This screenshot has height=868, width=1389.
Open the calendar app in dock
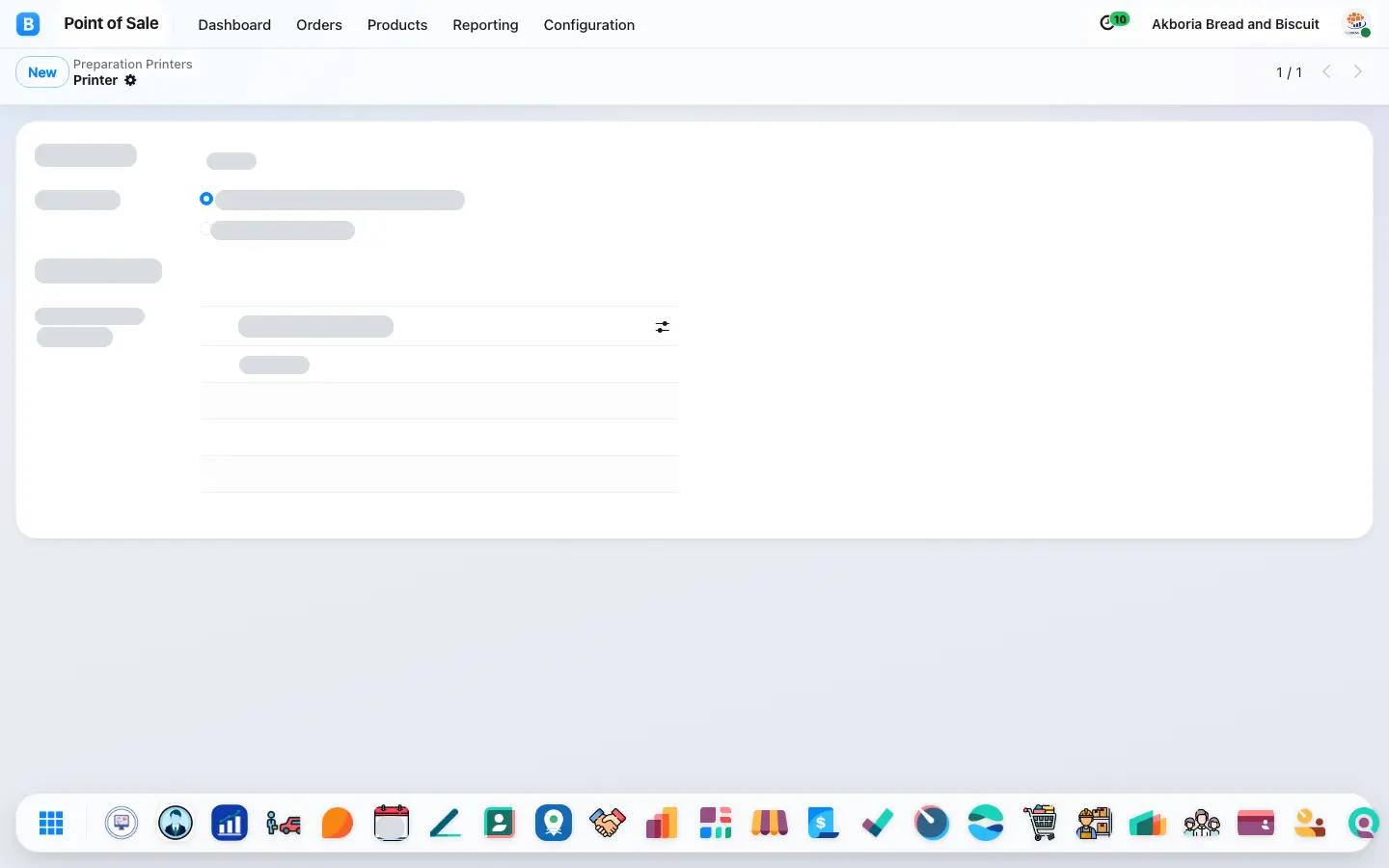click(x=392, y=823)
